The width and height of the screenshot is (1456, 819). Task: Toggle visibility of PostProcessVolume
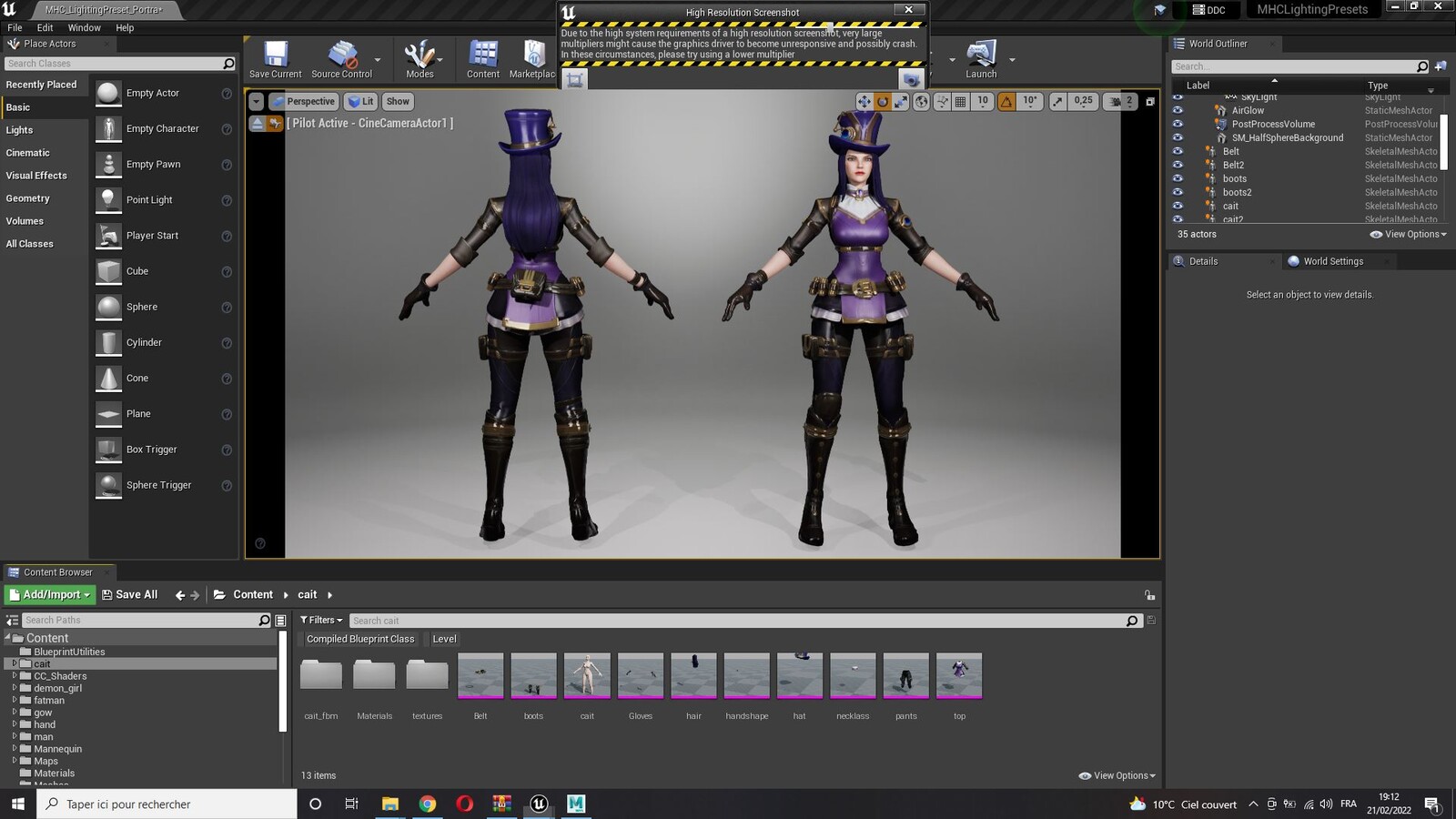pyautogui.click(x=1178, y=124)
